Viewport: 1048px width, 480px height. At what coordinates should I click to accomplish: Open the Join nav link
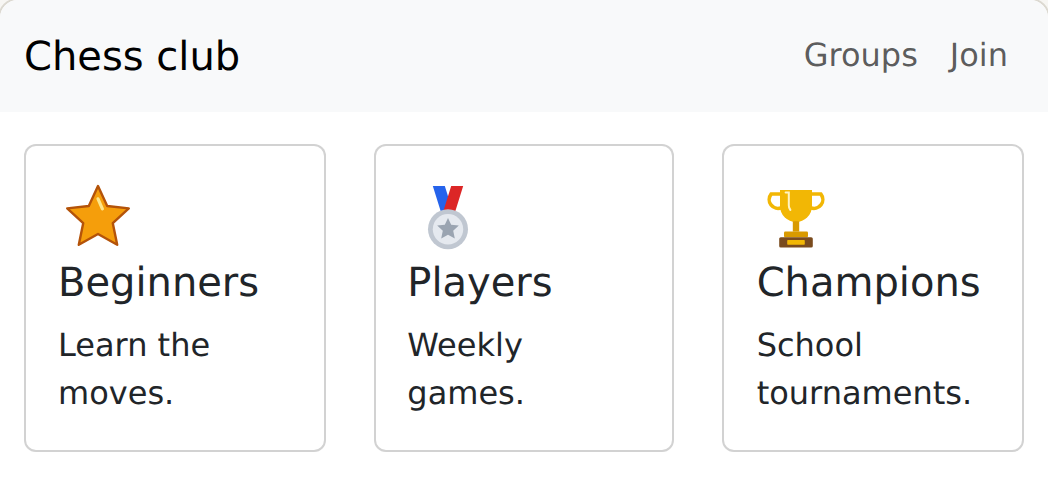click(x=978, y=55)
